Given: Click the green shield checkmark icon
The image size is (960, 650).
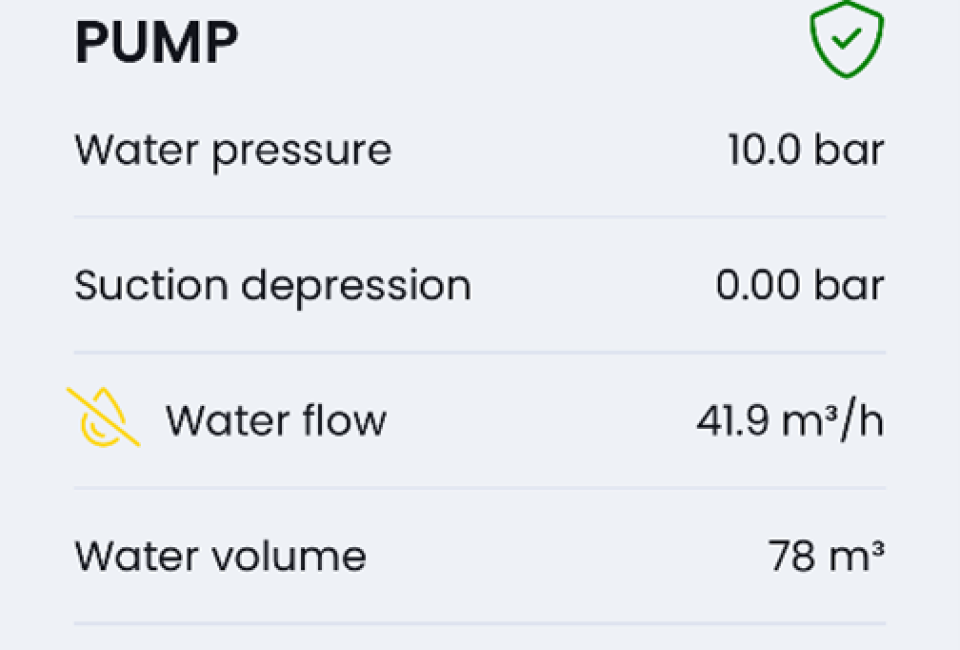Looking at the screenshot, I should coord(846,40).
